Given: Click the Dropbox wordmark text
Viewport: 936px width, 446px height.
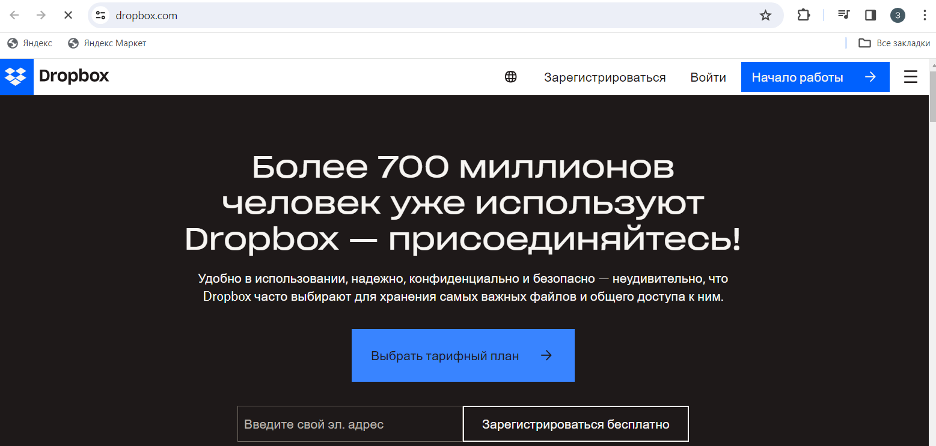Looking at the screenshot, I should pyautogui.click(x=74, y=76).
